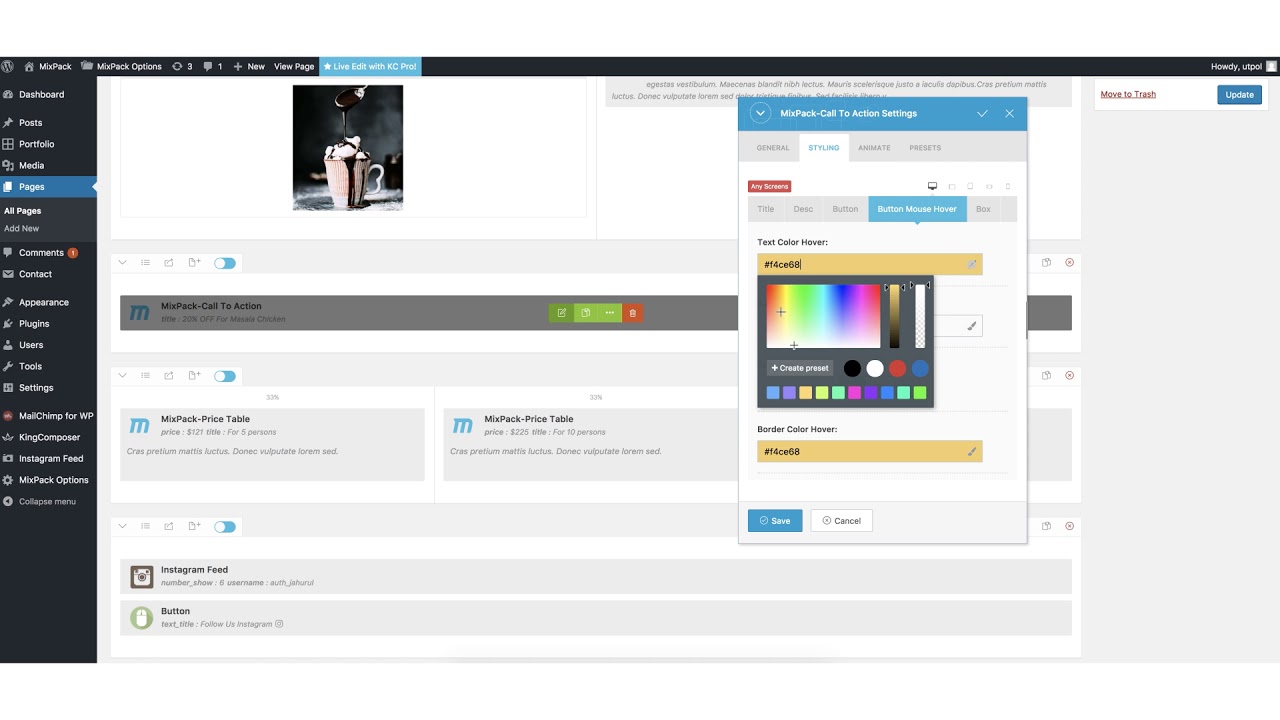Pick the black preset color circle
Image resolution: width=1280 pixels, height=720 pixels.
click(852, 368)
